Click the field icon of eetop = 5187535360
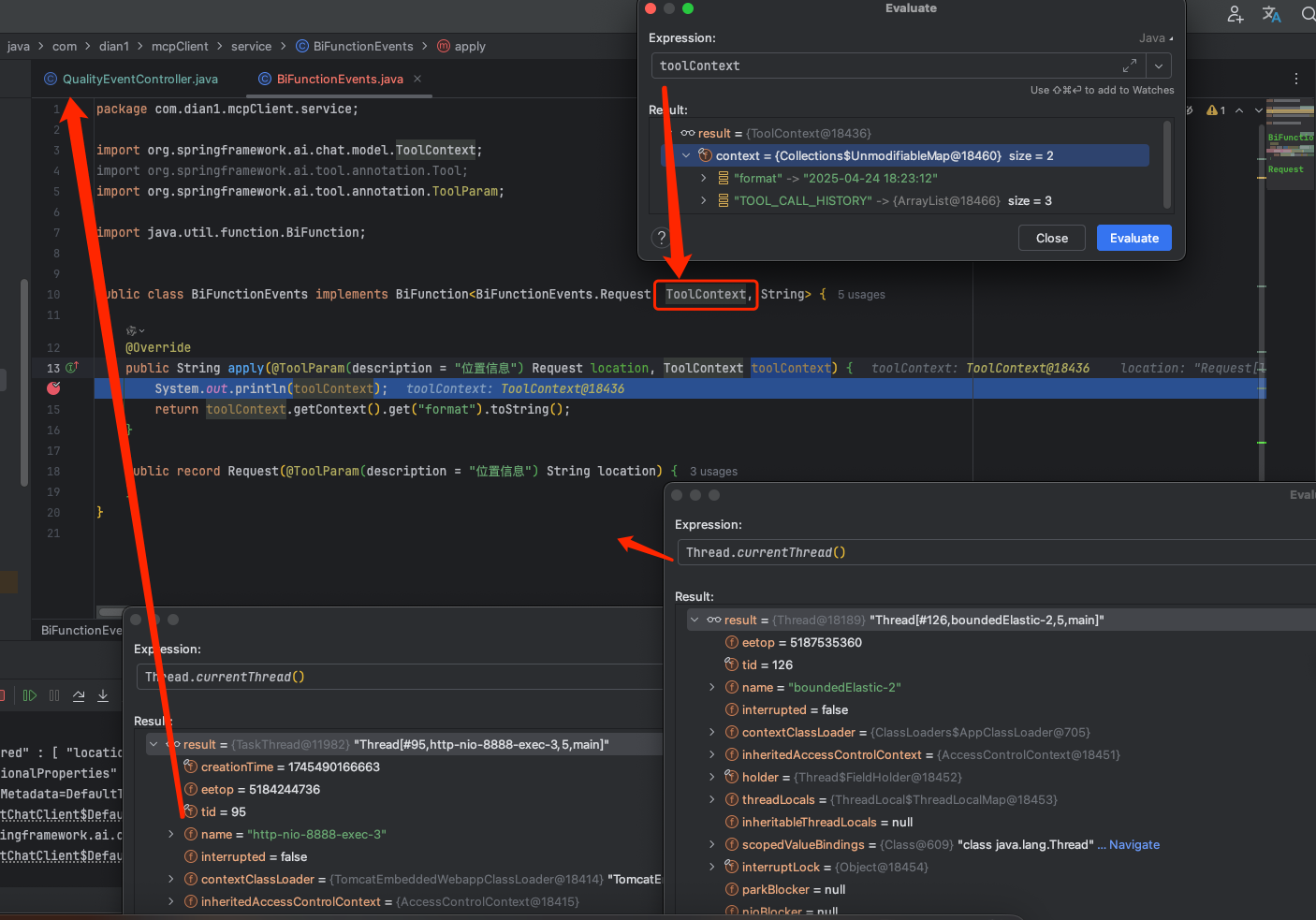1316x920 pixels. 732,642
